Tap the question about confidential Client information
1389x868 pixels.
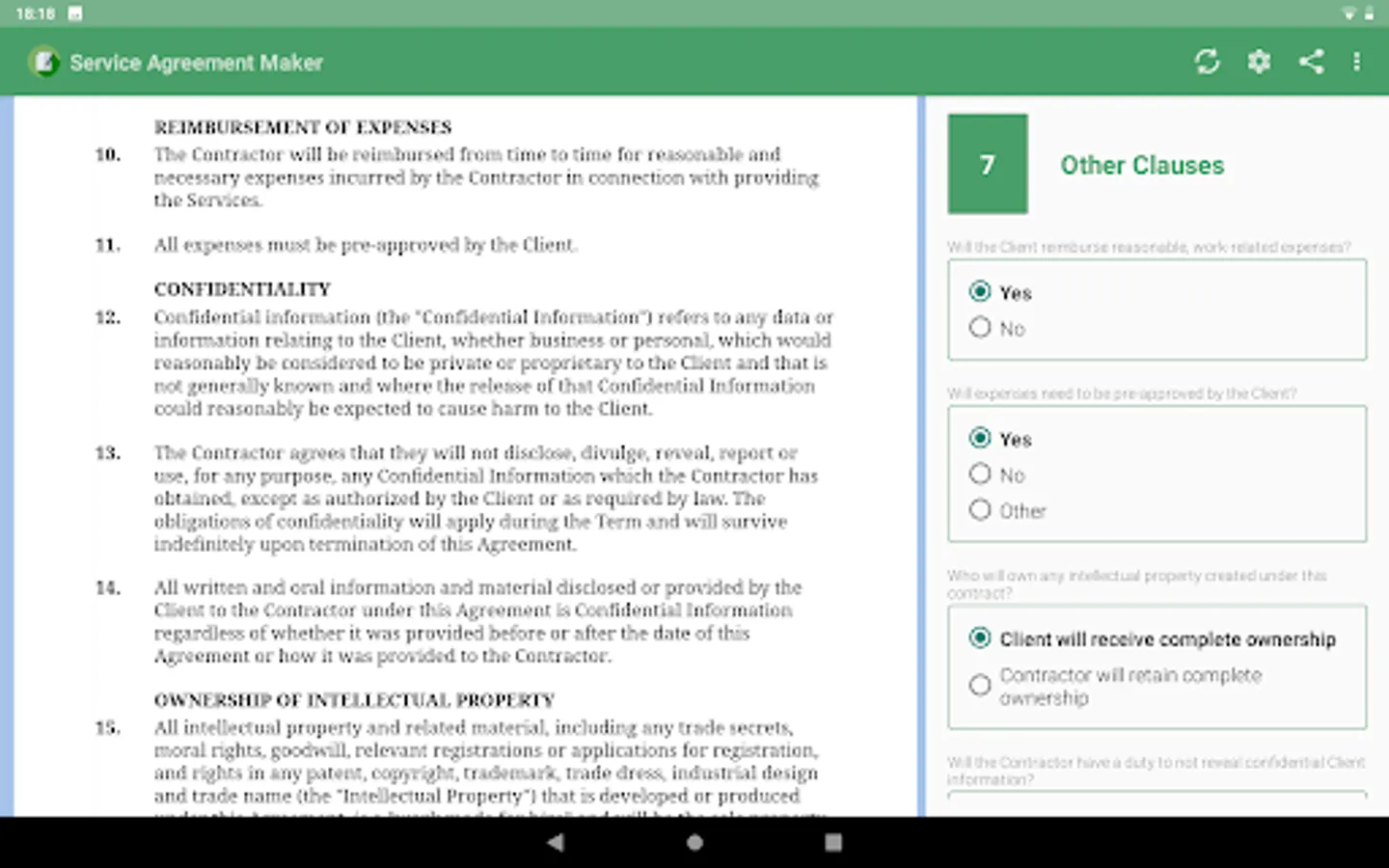pyautogui.click(x=1156, y=770)
